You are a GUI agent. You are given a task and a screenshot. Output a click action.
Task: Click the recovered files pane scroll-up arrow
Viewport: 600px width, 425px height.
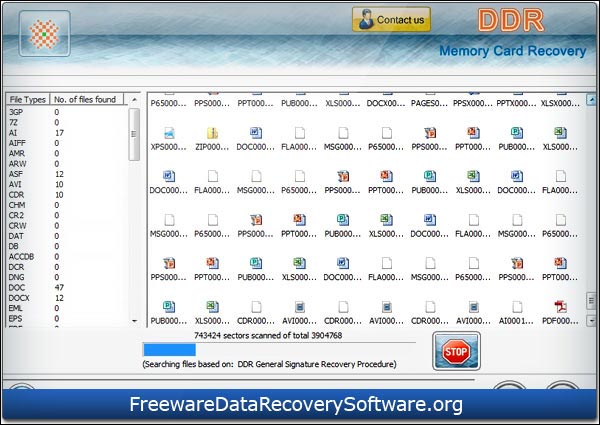[591, 100]
